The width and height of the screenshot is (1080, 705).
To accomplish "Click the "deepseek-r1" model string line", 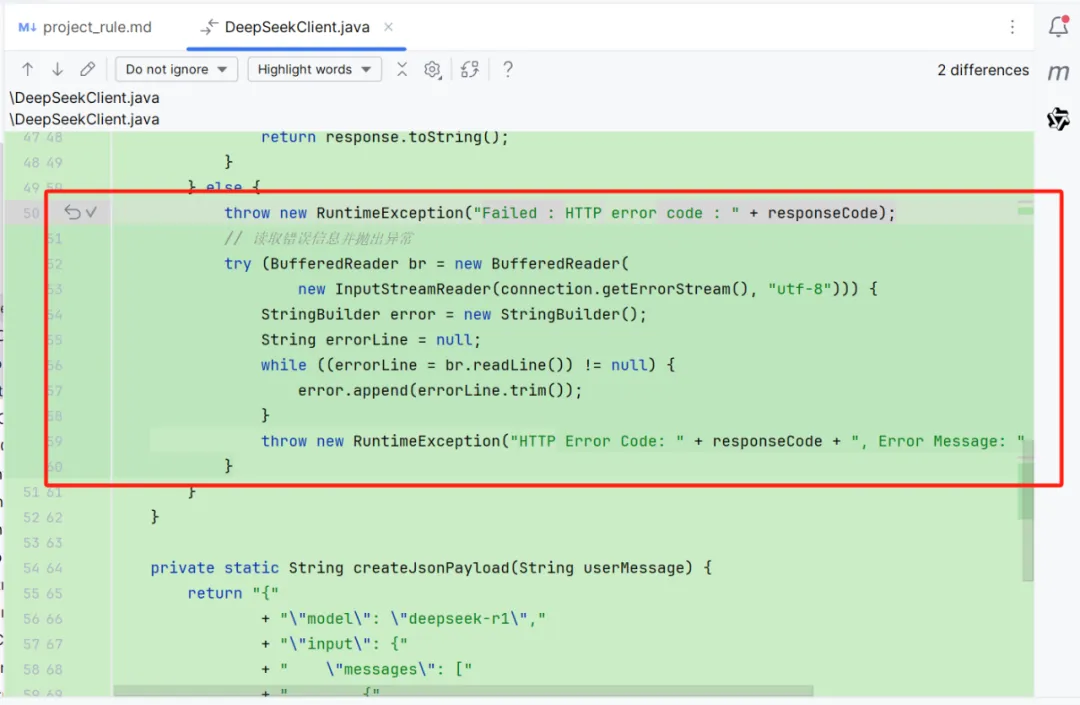I will coord(404,619).
